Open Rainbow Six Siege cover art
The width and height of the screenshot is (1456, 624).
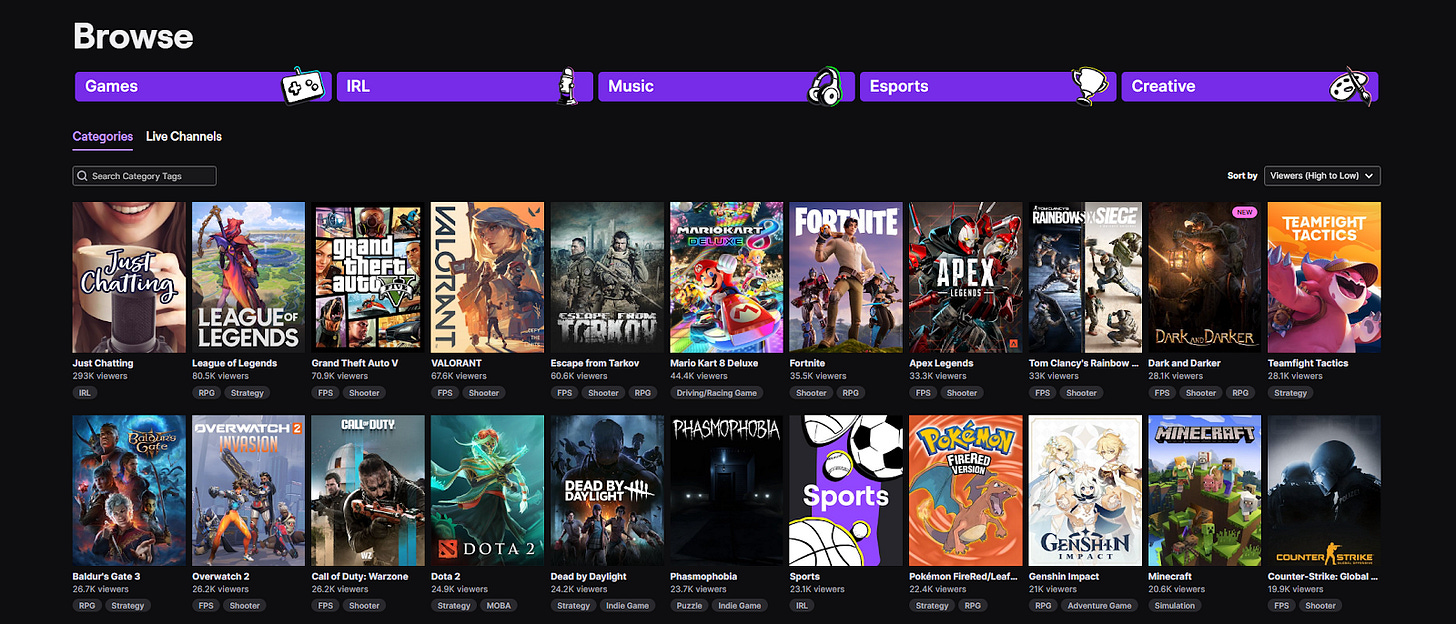coord(1085,277)
